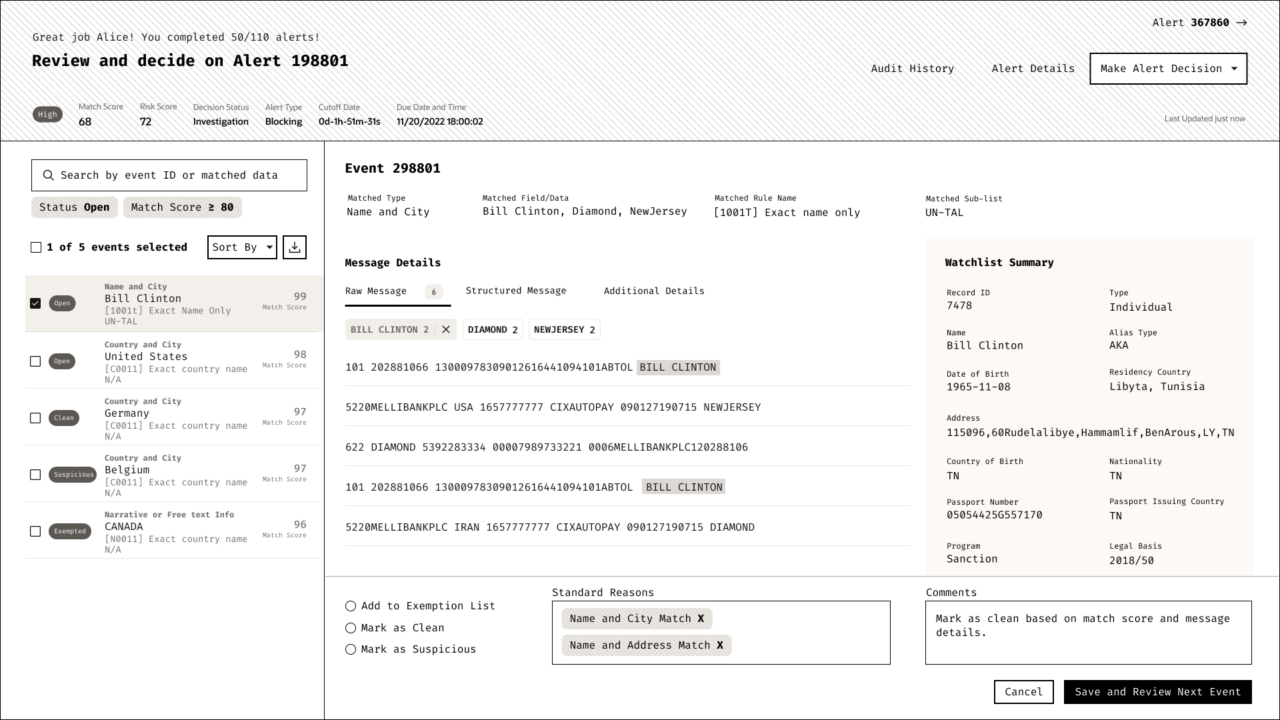
Task: Click Record ID value 7478
Action: (x=959, y=306)
